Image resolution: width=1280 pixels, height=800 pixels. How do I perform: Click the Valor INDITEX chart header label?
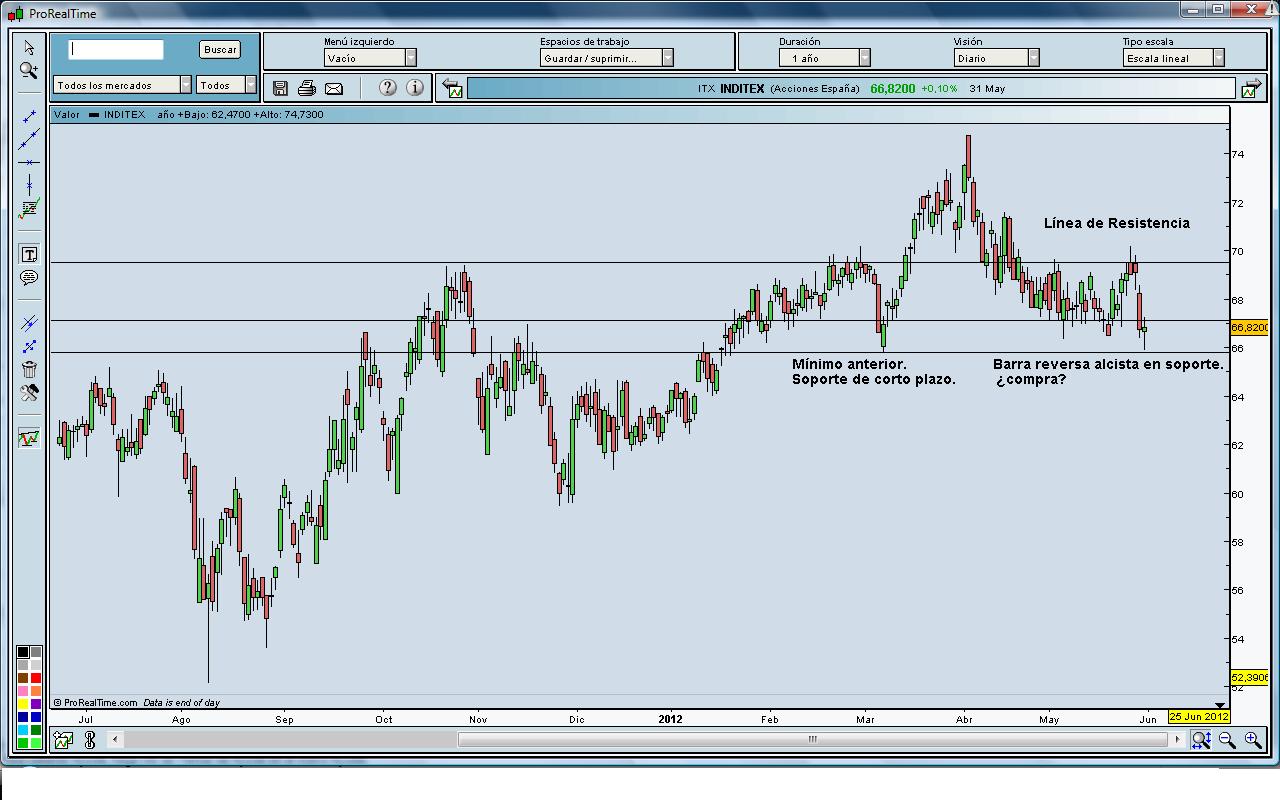(100, 114)
